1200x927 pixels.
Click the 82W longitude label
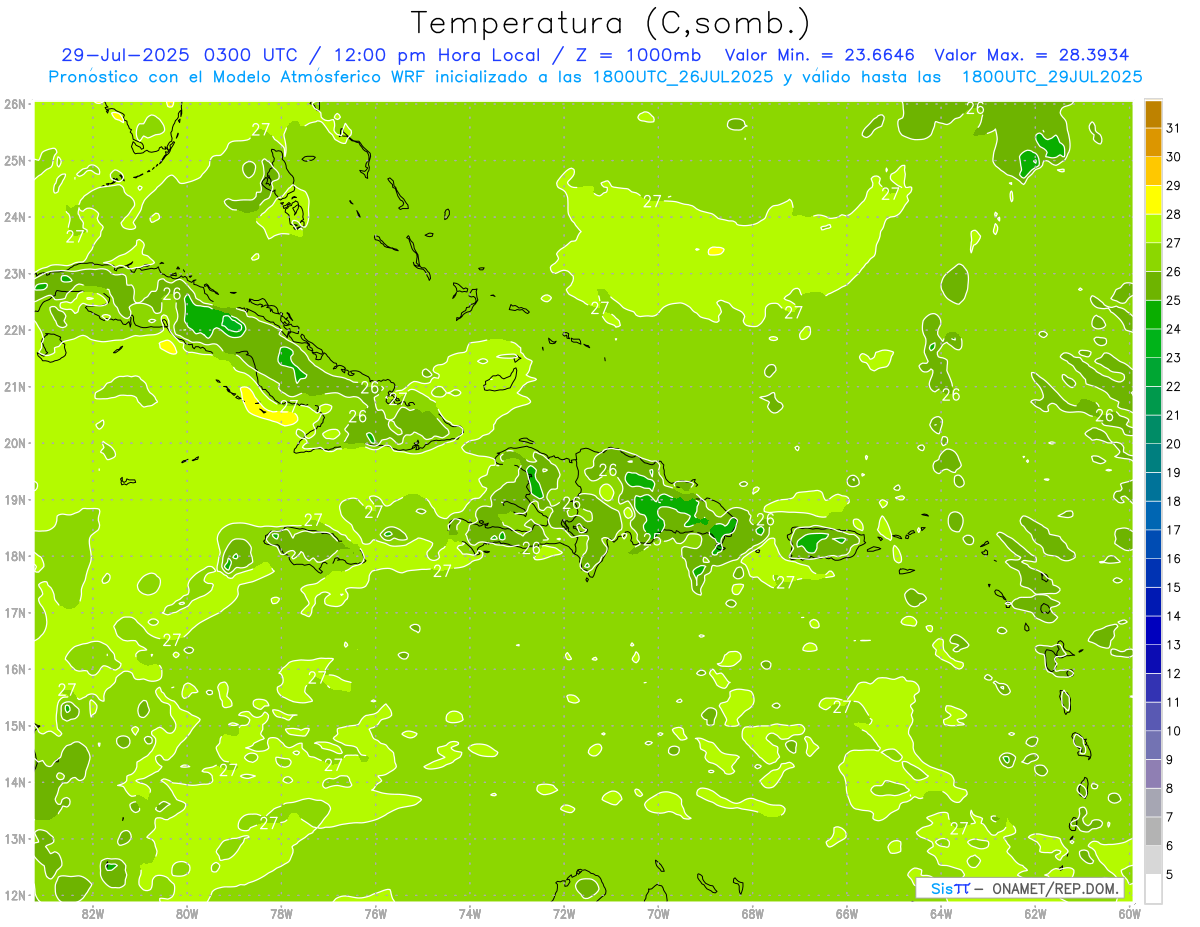(93, 913)
